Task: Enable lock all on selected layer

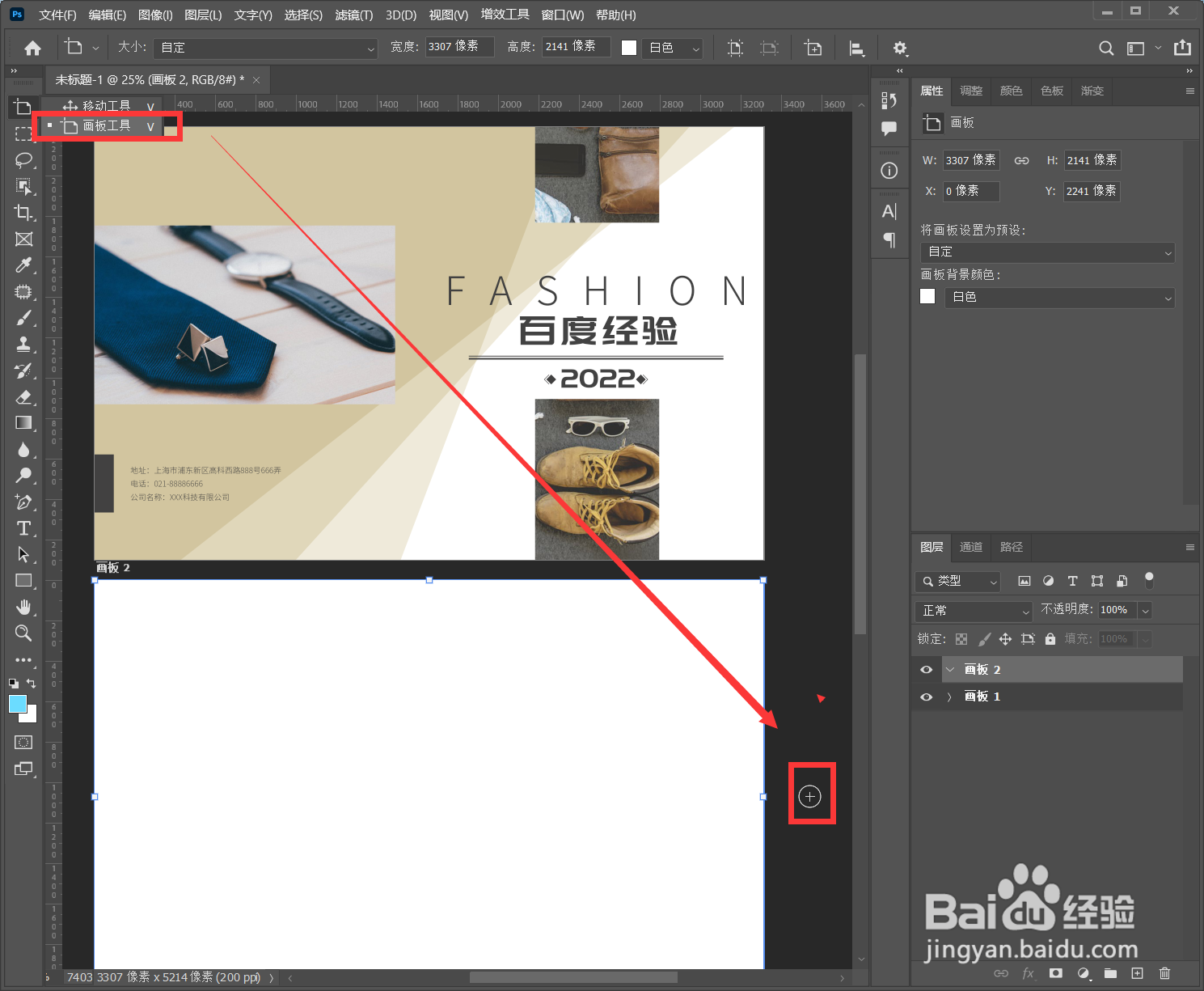Action: tap(1050, 638)
